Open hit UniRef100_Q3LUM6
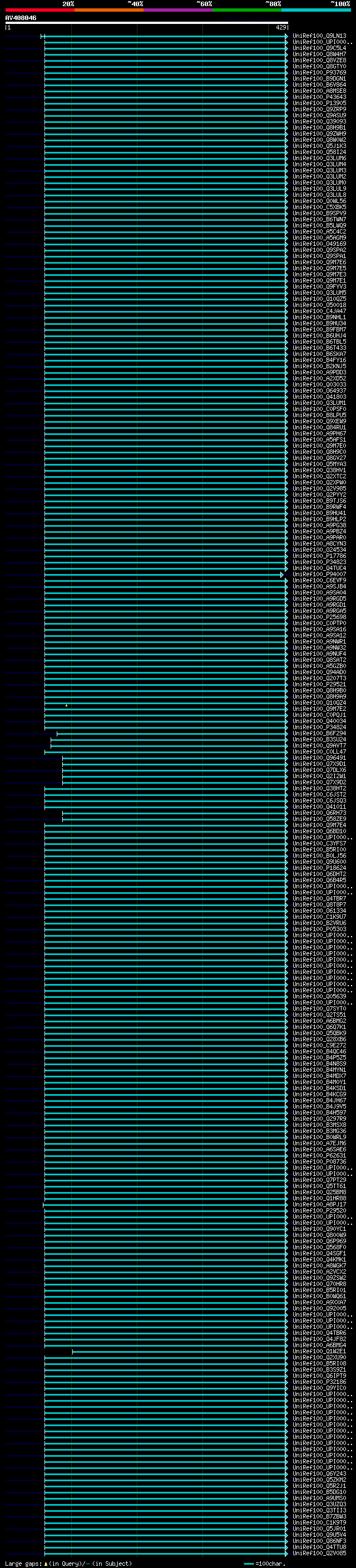This screenshot has height=1568, width=356. (x=319, y=159)
